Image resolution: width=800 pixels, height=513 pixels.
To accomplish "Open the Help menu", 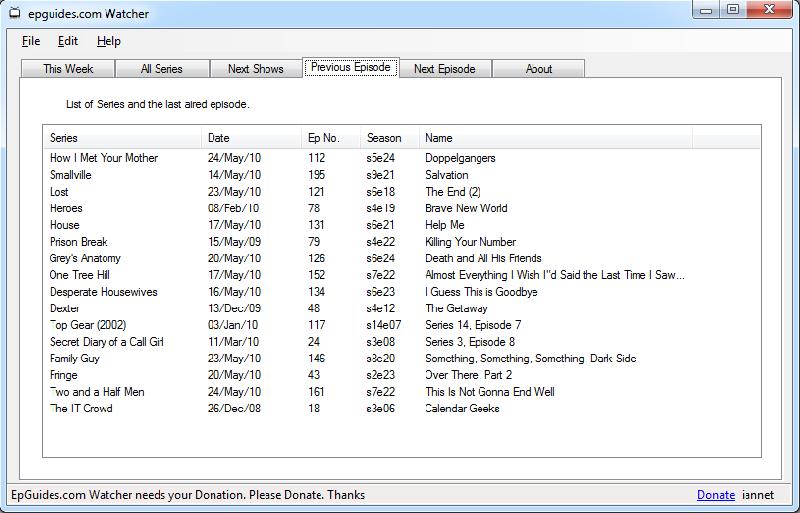I will (x=109, y=41).
